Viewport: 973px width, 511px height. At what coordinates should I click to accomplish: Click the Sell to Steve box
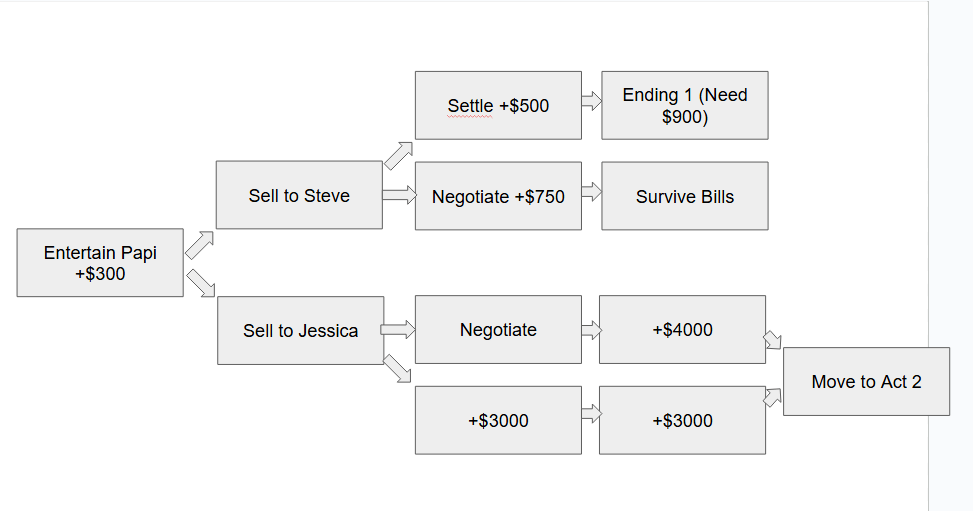click(299, 195)
